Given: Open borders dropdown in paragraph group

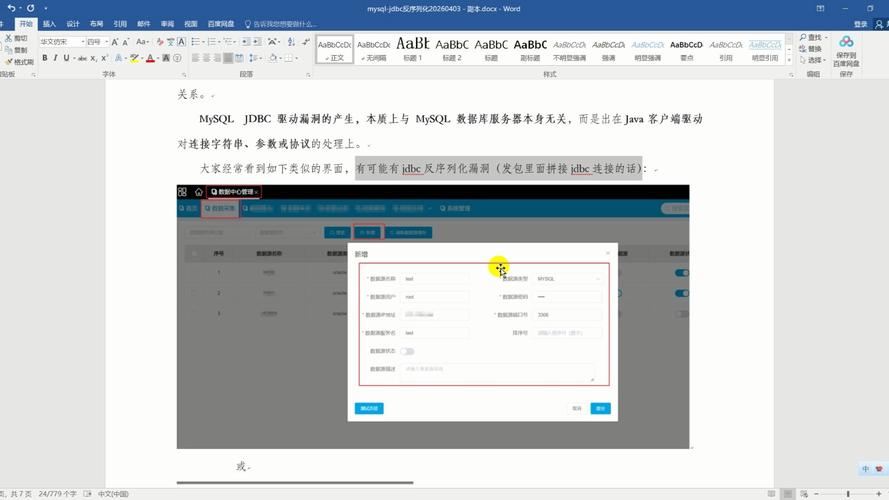Looking at the screenshot, I should point(297,58).
